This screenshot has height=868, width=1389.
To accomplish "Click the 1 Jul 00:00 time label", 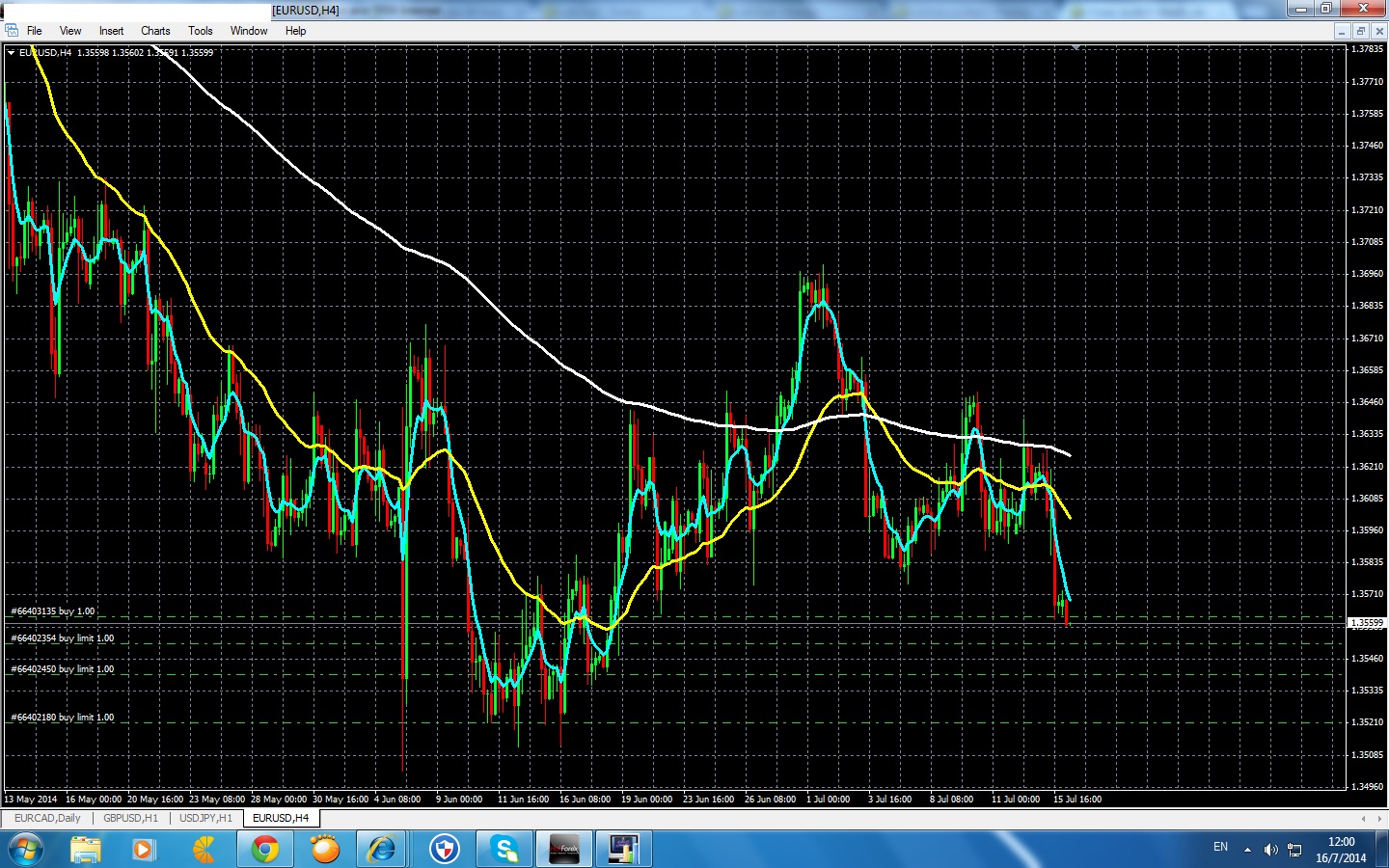I will coord(828,800).
